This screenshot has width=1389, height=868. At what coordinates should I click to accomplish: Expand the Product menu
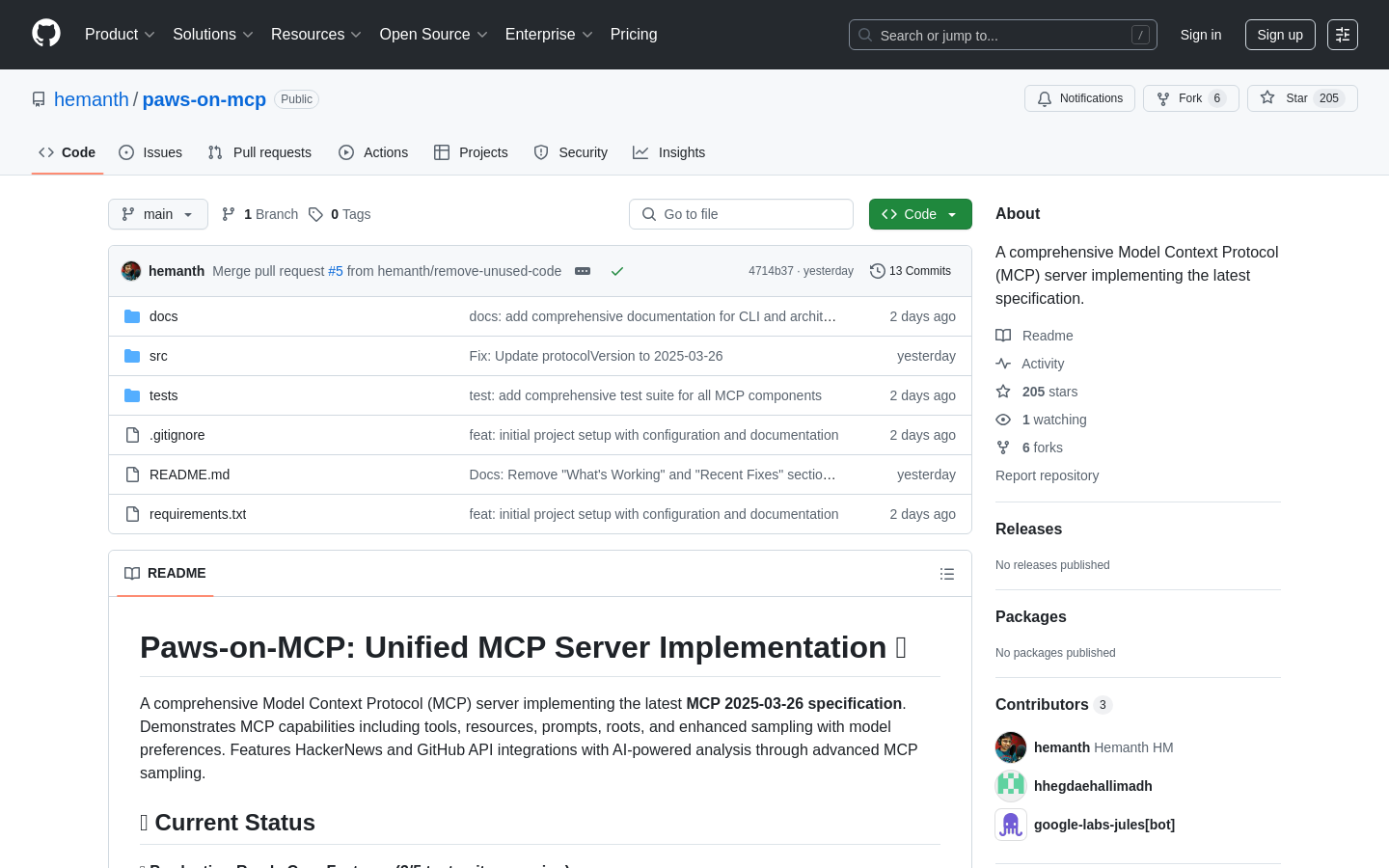[120, 35]
